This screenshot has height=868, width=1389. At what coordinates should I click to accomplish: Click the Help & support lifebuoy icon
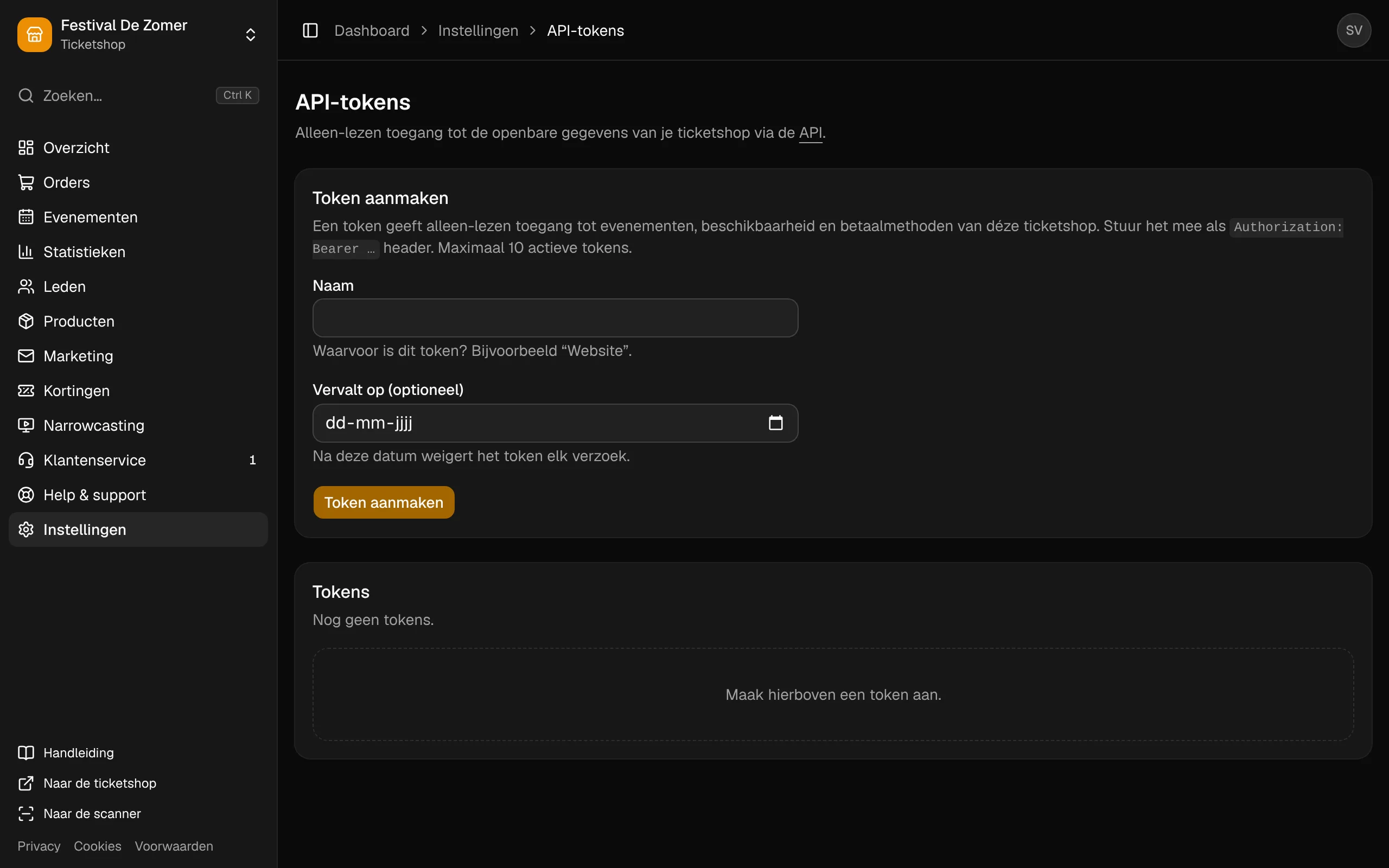[x=26, y=495]
